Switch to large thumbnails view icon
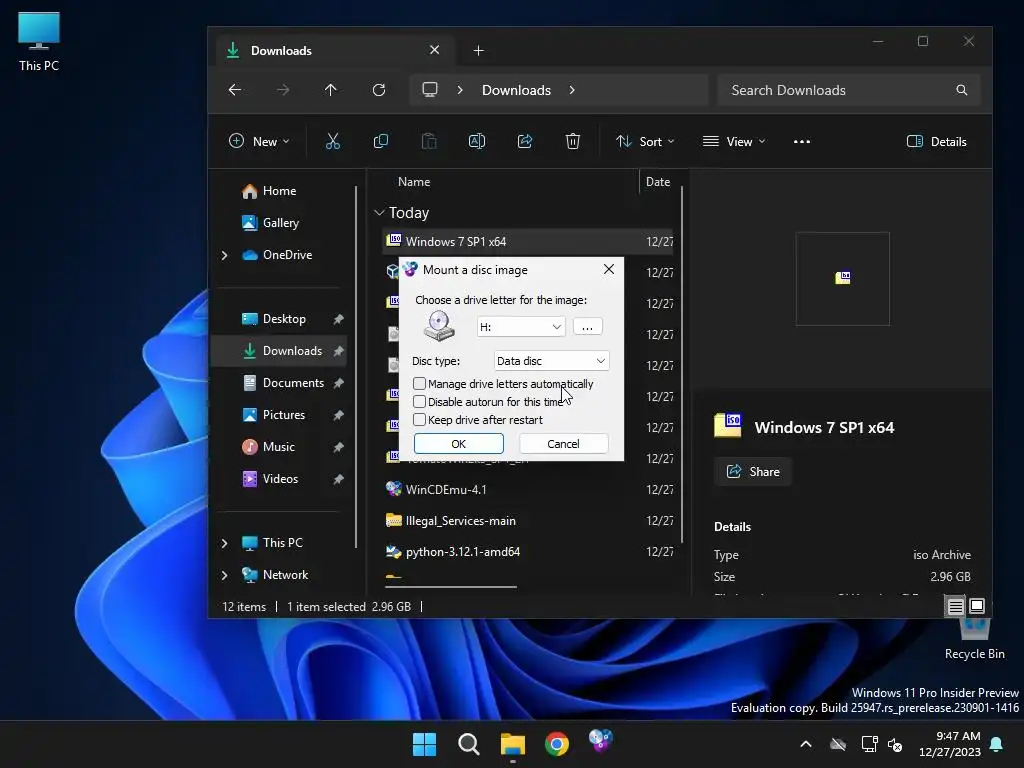This screenshot has height=768, width=1024. point(977,606)
